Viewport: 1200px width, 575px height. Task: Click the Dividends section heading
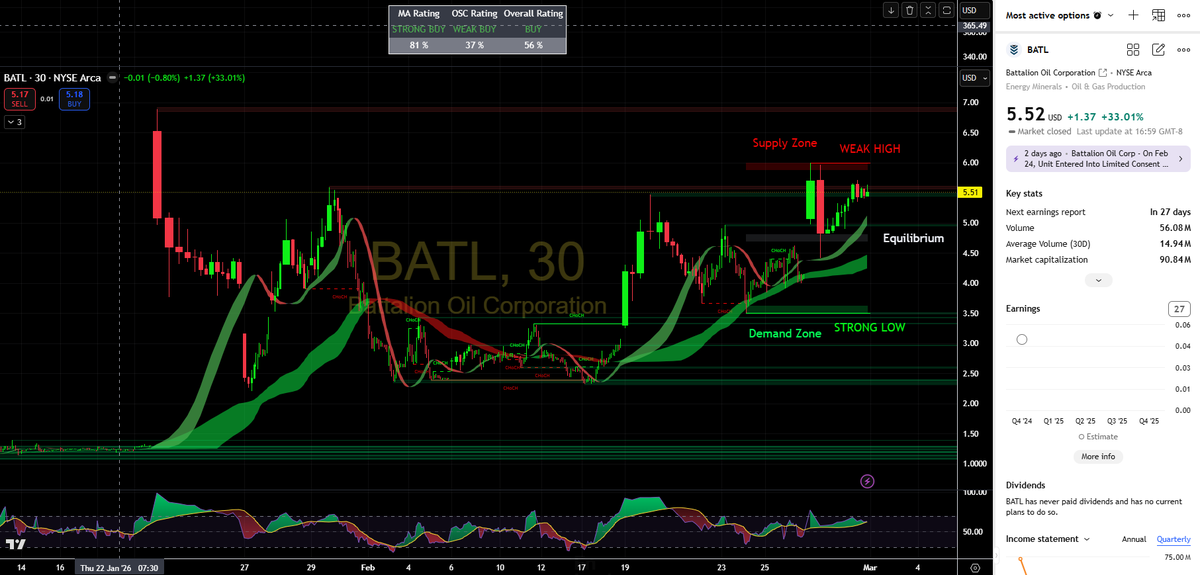coord(1027,485)
